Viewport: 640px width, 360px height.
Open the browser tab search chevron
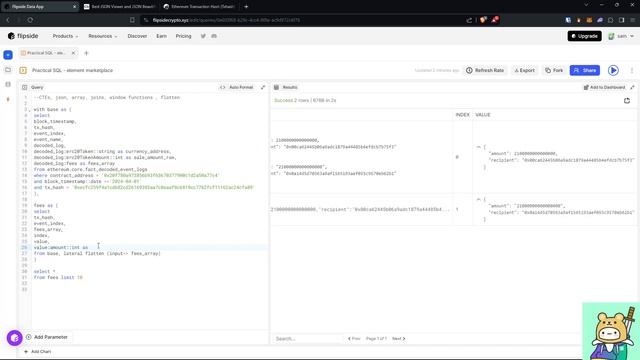click(x=586, y=5)
